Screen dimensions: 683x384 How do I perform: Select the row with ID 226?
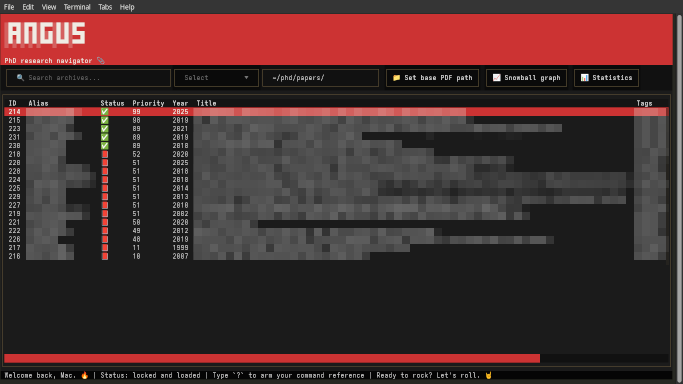(x=335, y=239)
